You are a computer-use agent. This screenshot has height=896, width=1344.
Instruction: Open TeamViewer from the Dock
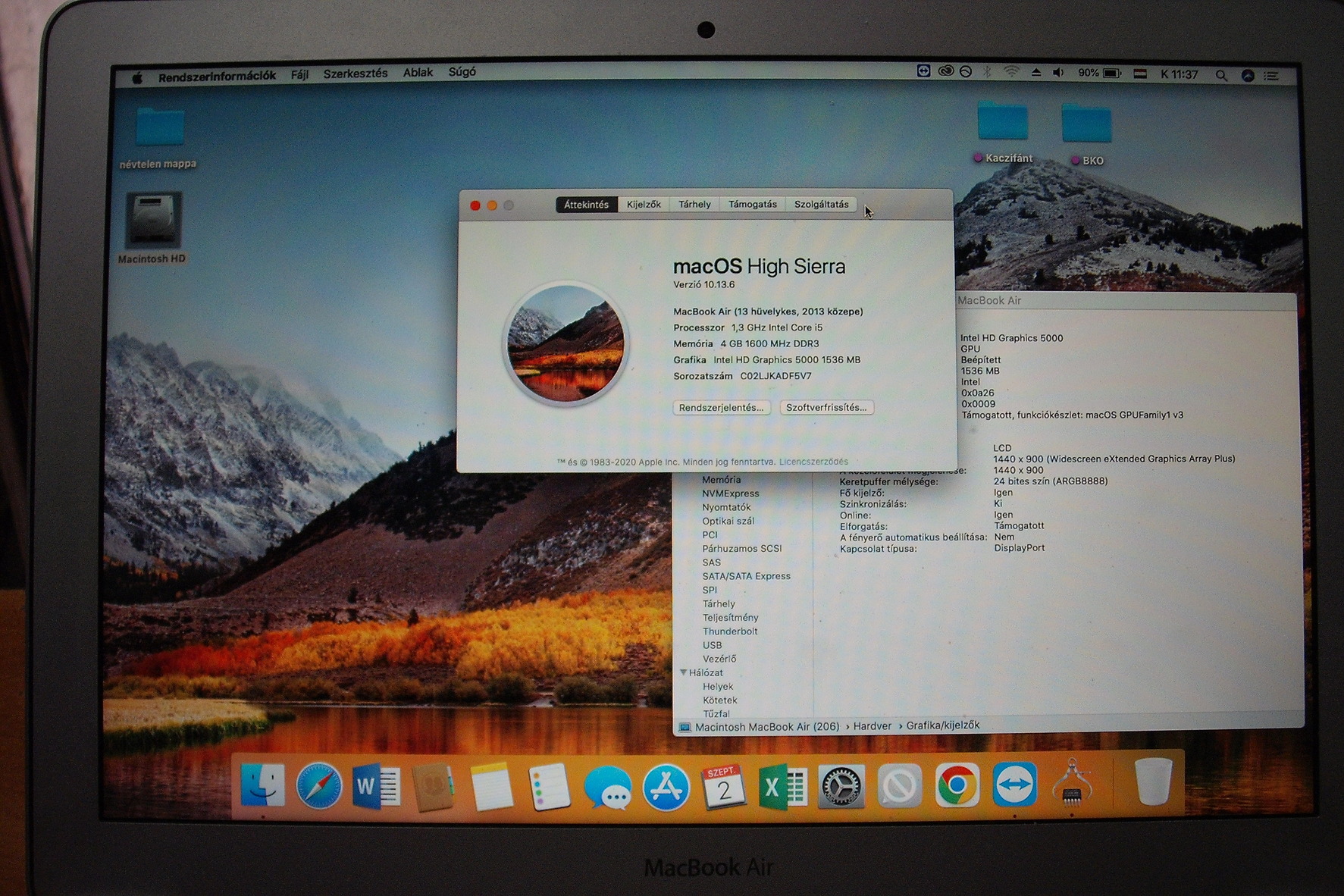point(1014,785)
